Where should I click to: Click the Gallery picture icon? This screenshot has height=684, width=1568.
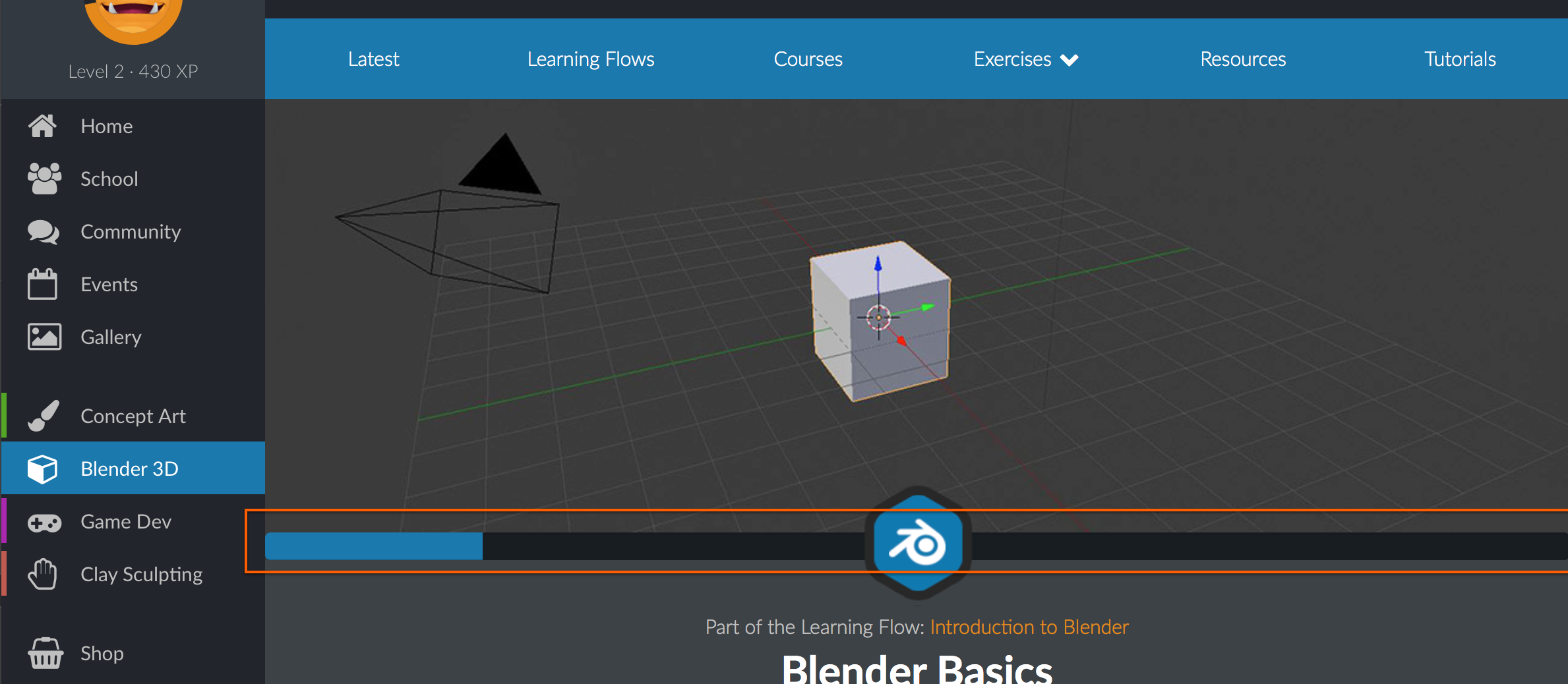[44, 337]
